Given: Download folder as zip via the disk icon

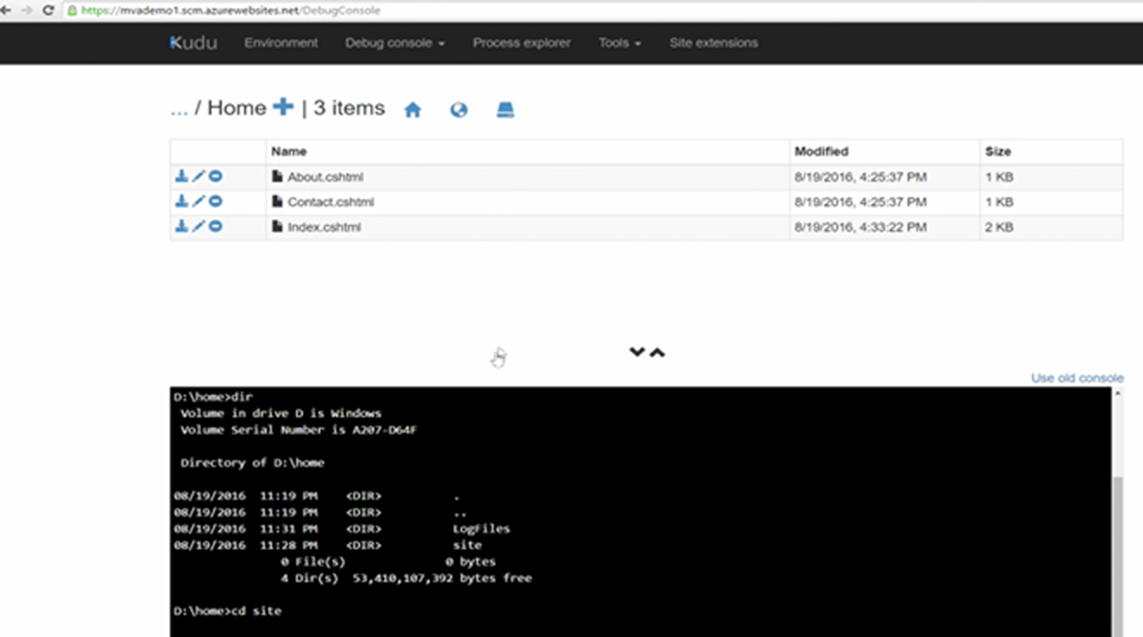Looking at the screenshot, I should point(504,109).
